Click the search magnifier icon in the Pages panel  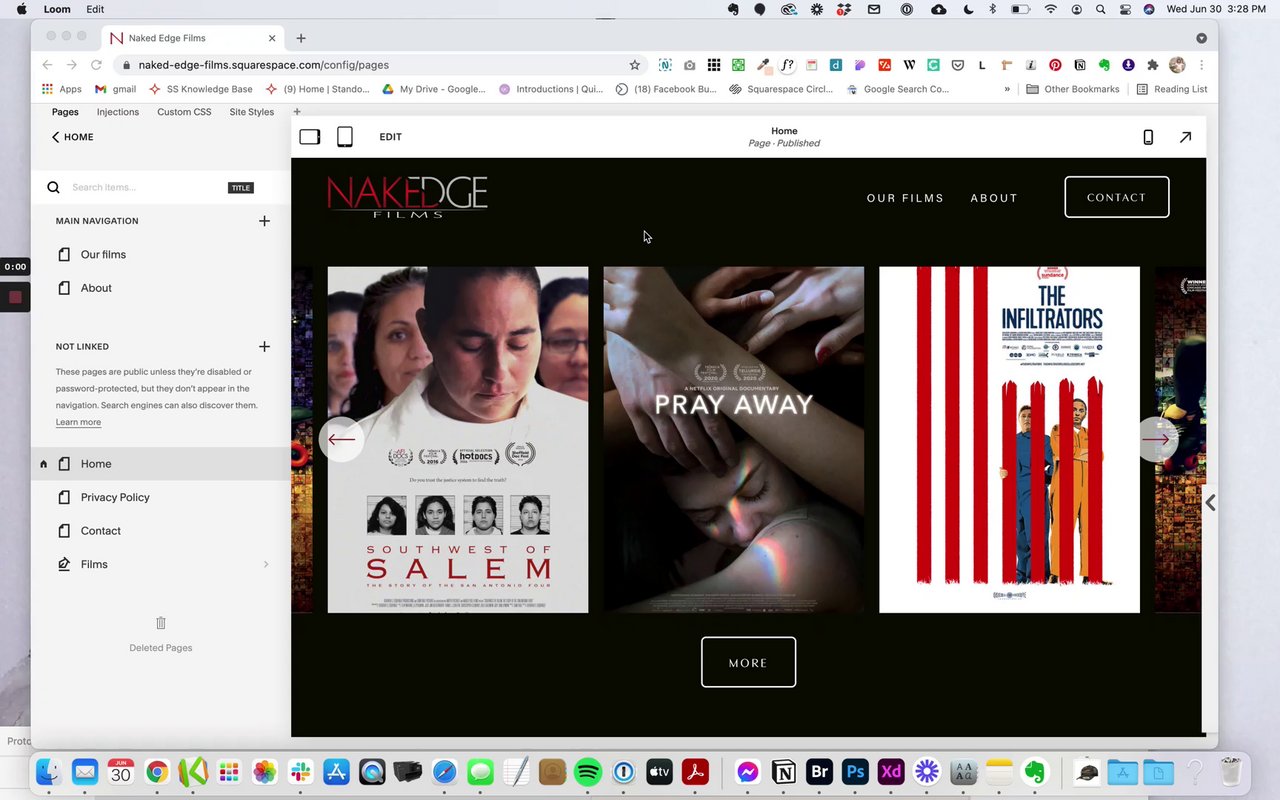click(x=54, y=187)
